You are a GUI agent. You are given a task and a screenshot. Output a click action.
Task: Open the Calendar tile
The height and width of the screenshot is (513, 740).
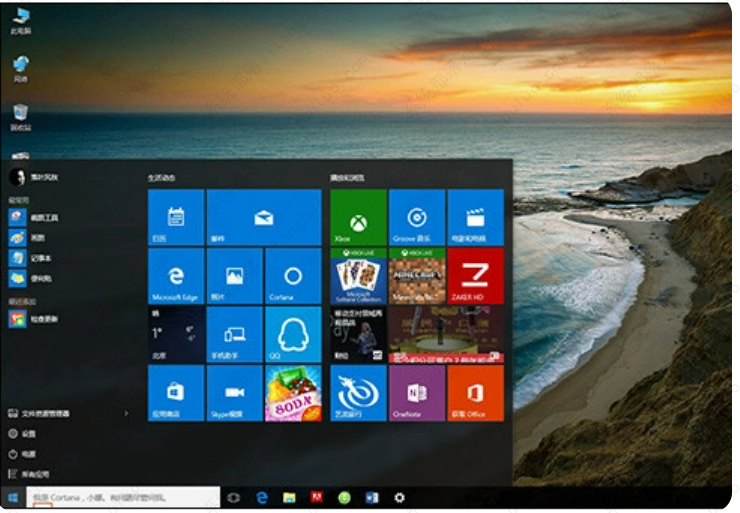(x=176, y=217)
